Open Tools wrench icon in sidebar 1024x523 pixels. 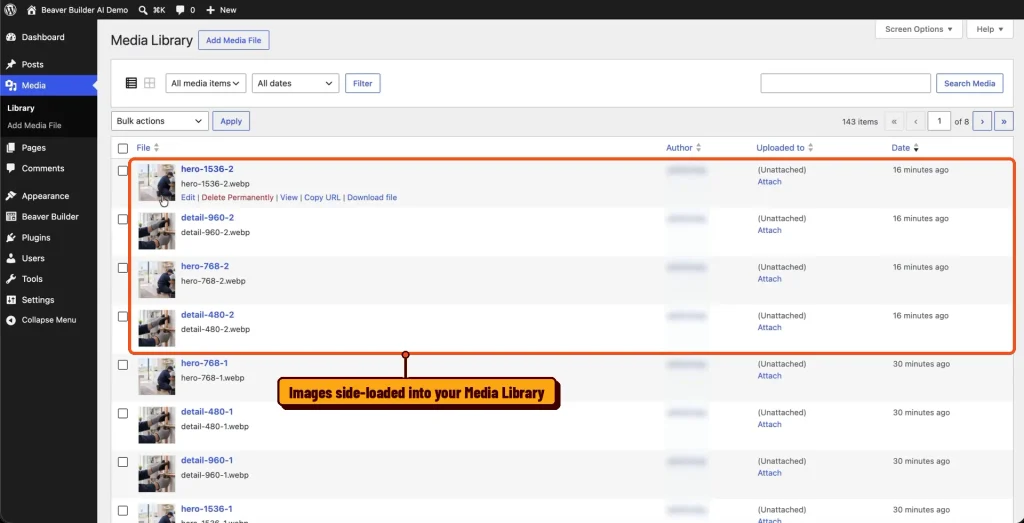[11, 279]
